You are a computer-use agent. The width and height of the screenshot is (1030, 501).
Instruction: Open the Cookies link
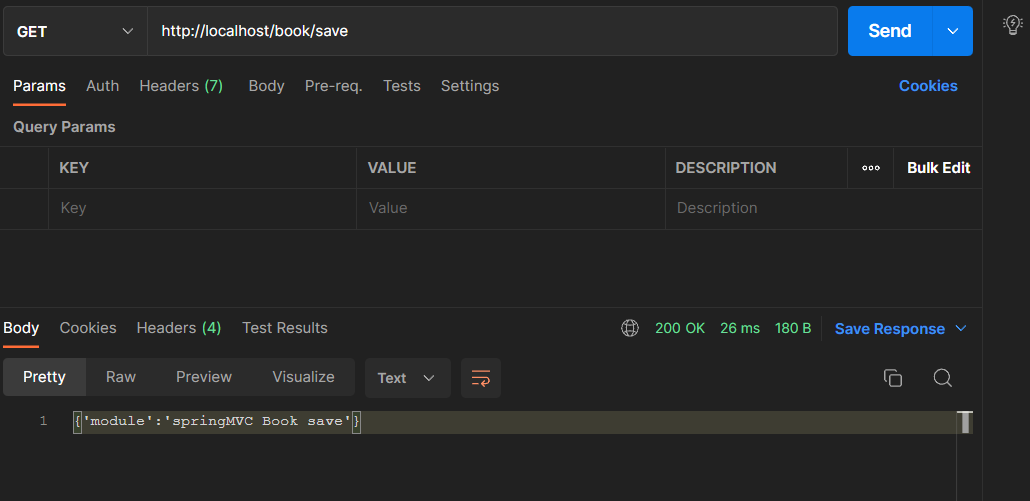click(928, 86)
